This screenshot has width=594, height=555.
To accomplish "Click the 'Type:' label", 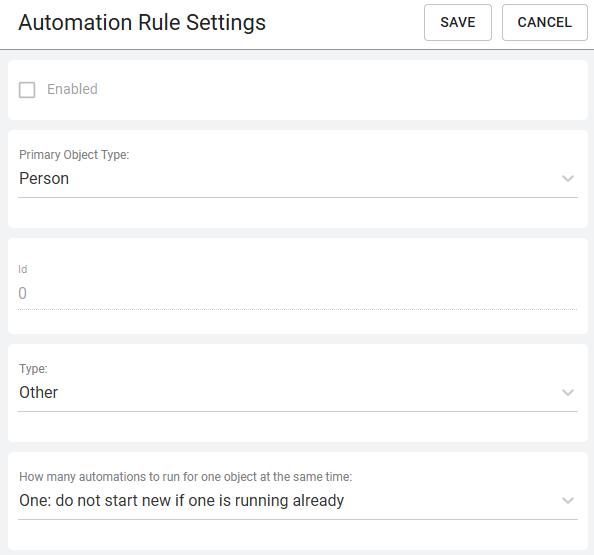I will [33, 369].
